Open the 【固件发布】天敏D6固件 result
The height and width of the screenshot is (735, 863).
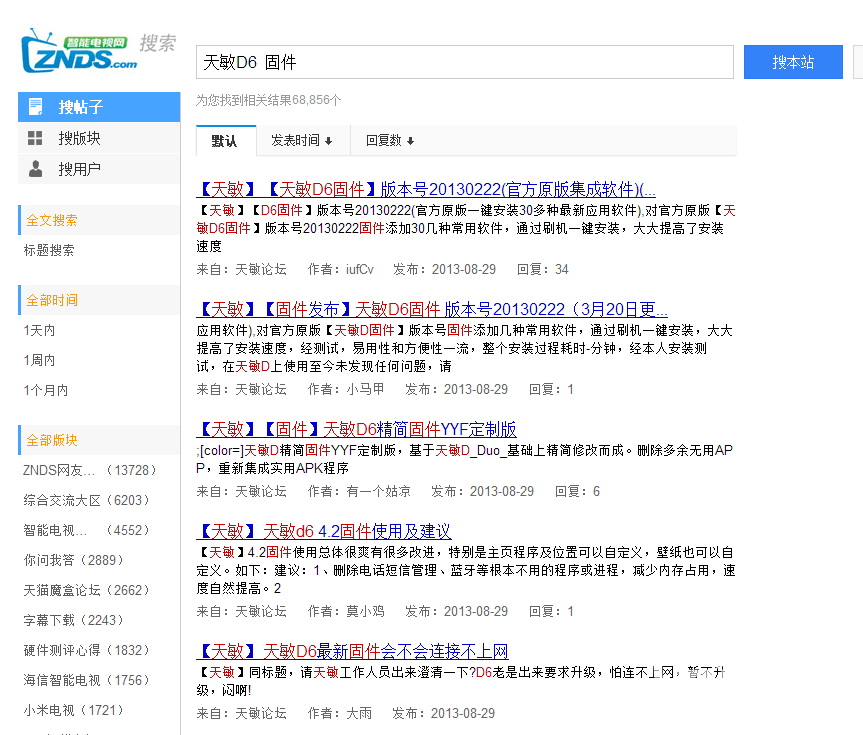[x=432, y=309]
